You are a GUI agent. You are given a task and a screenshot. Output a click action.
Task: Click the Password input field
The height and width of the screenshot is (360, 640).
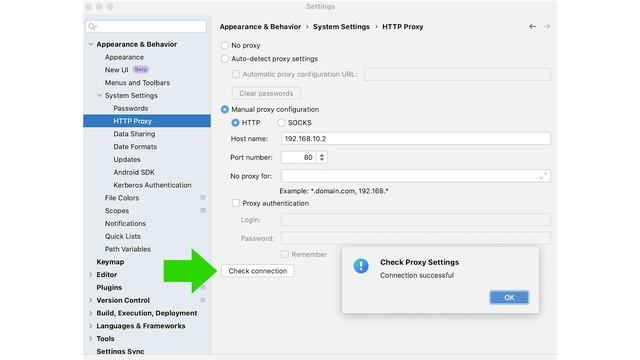click(x=416, y=238)
